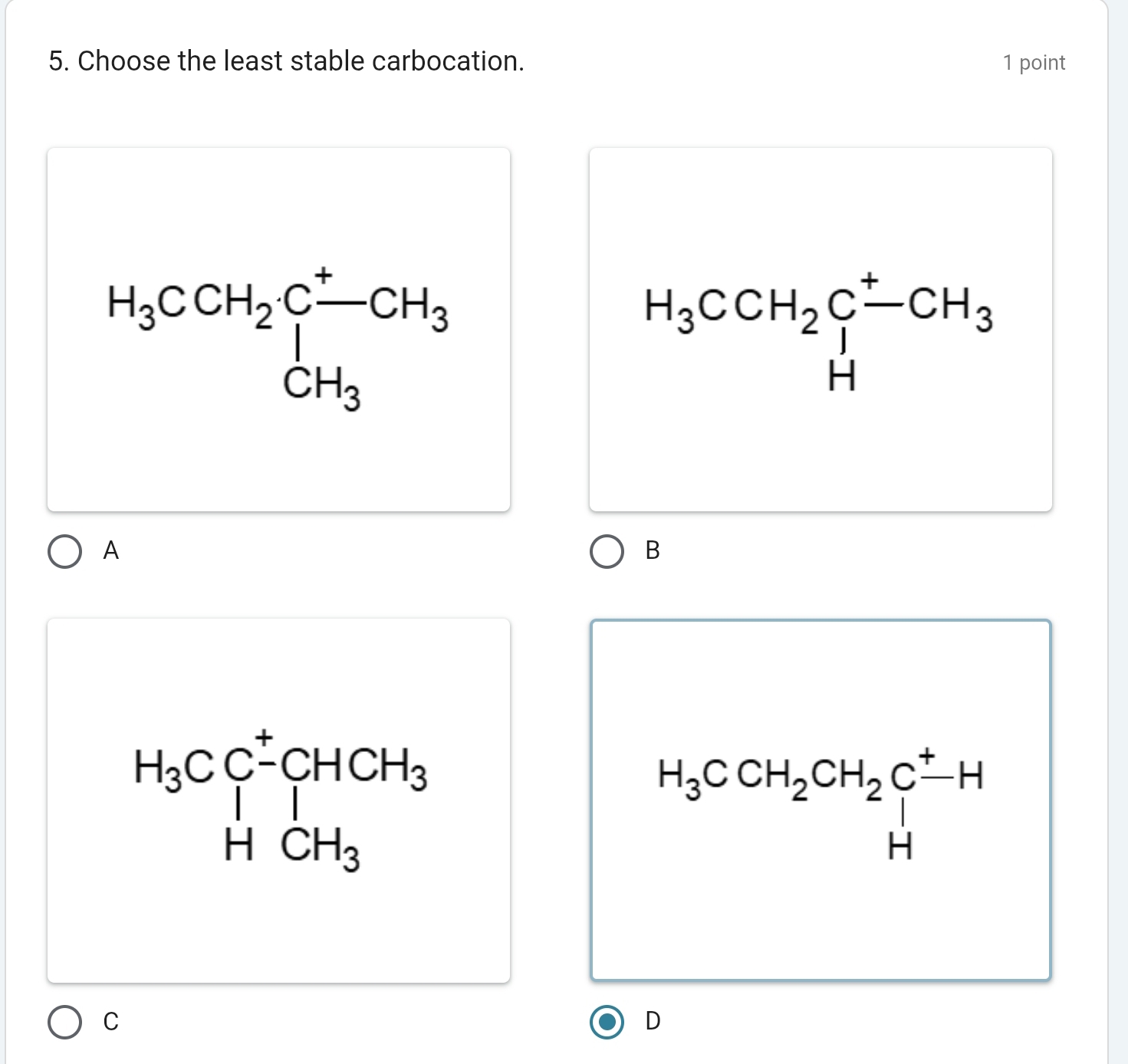The width and height of the screenshot is (1128, 1064).
Task: Click the selected option D radio button
Action: pos(607,1022)
